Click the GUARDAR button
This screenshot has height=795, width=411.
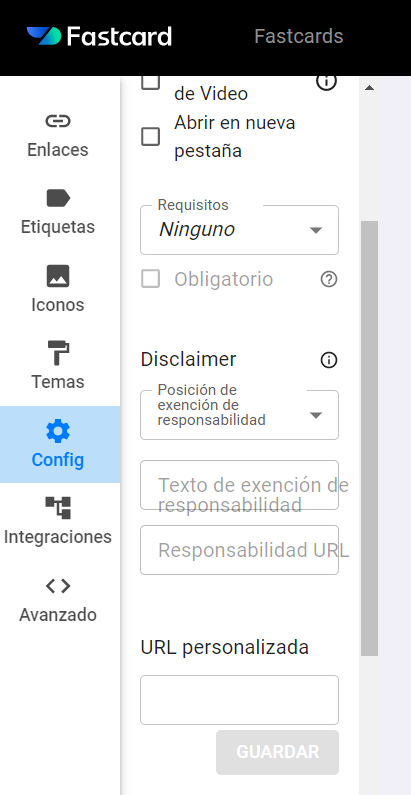pos(277,752)
